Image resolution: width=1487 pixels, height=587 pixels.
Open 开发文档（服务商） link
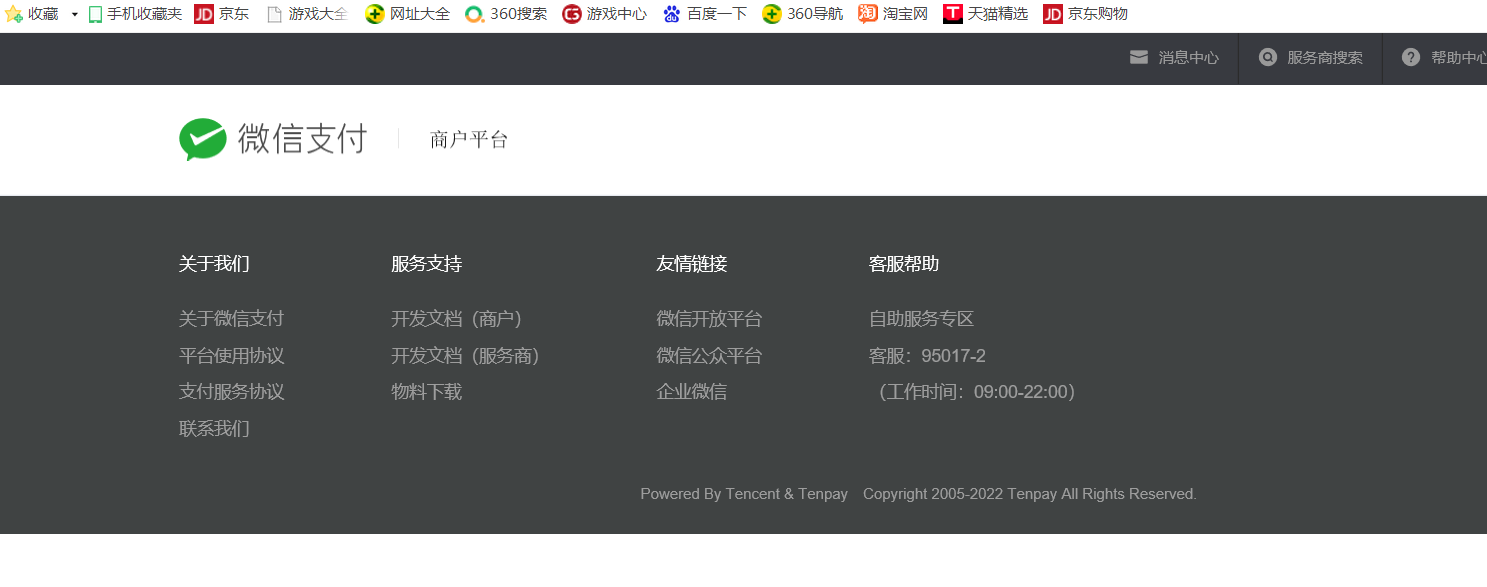point(466,356)
